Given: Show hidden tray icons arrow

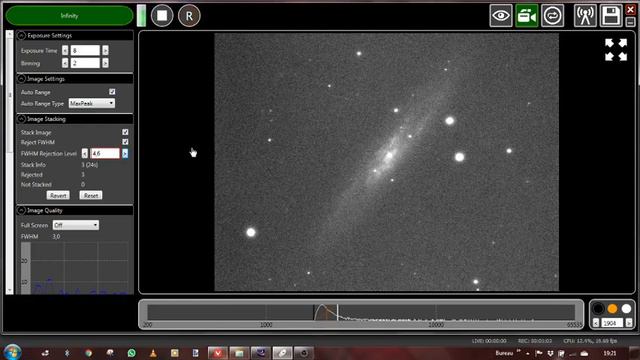Looking at the screenshot, I should pyautogui.click(x=528, y=353).
